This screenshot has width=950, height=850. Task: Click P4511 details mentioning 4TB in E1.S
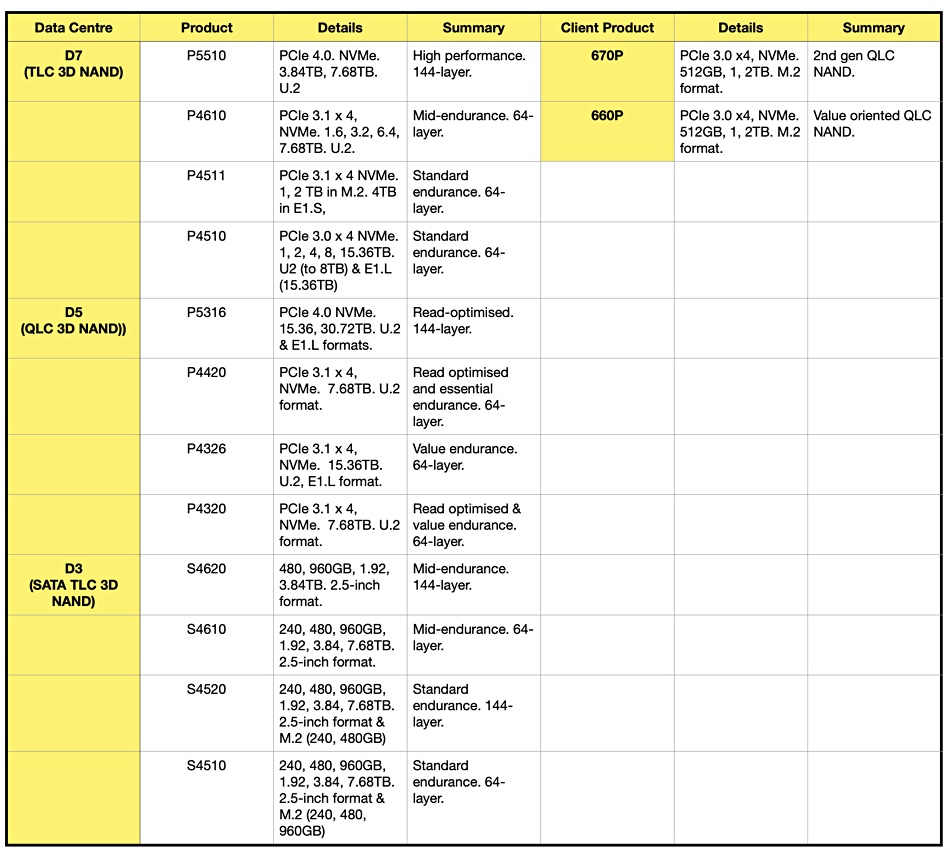[x=340, y=191]
